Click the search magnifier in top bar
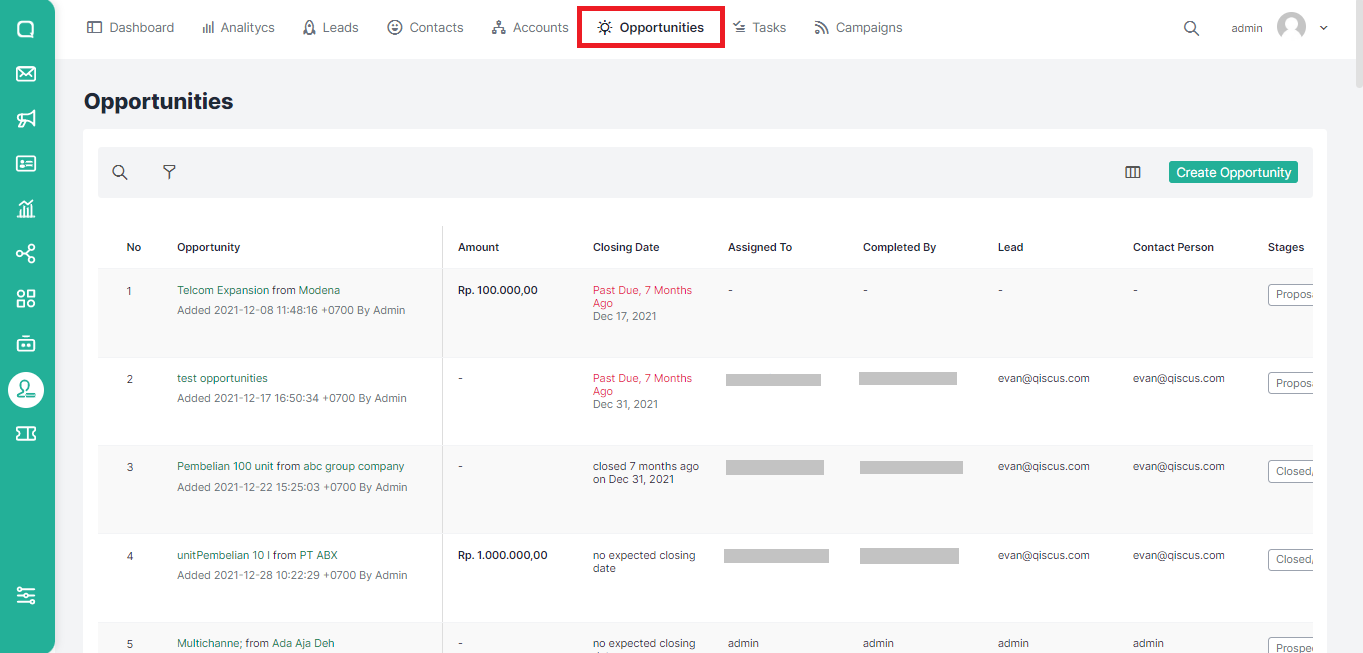 [1191, 28]
